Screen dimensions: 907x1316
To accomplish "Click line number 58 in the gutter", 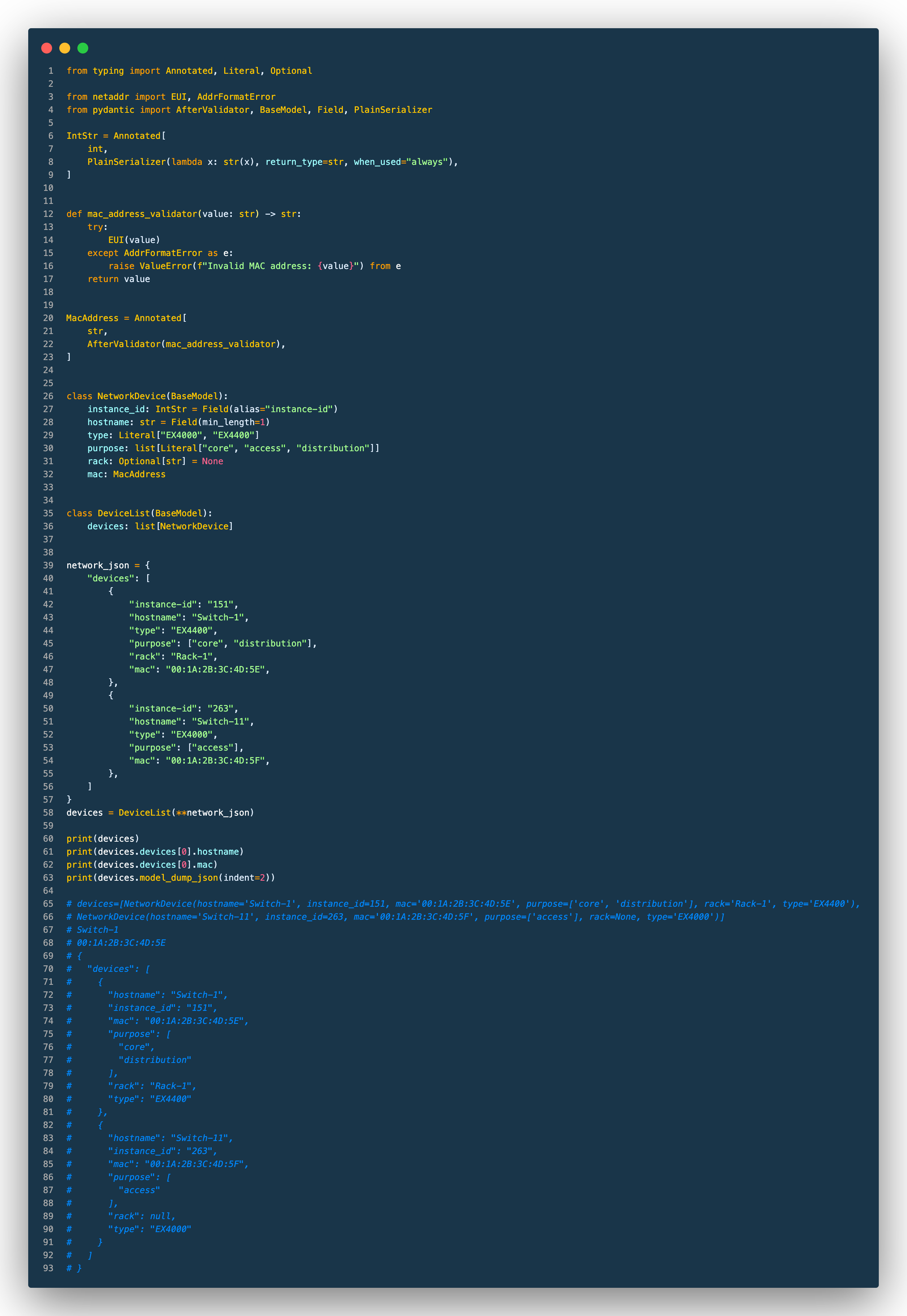I will coord(48,812).
